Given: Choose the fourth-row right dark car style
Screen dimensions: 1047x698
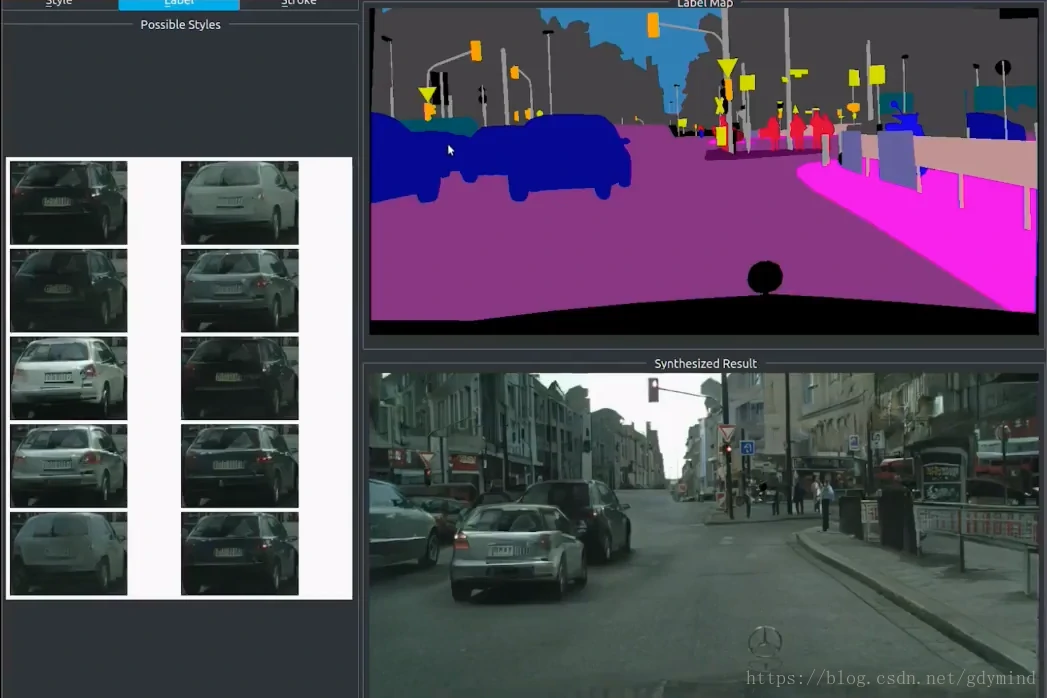Looking at the screenshot, I should [240, 466].
